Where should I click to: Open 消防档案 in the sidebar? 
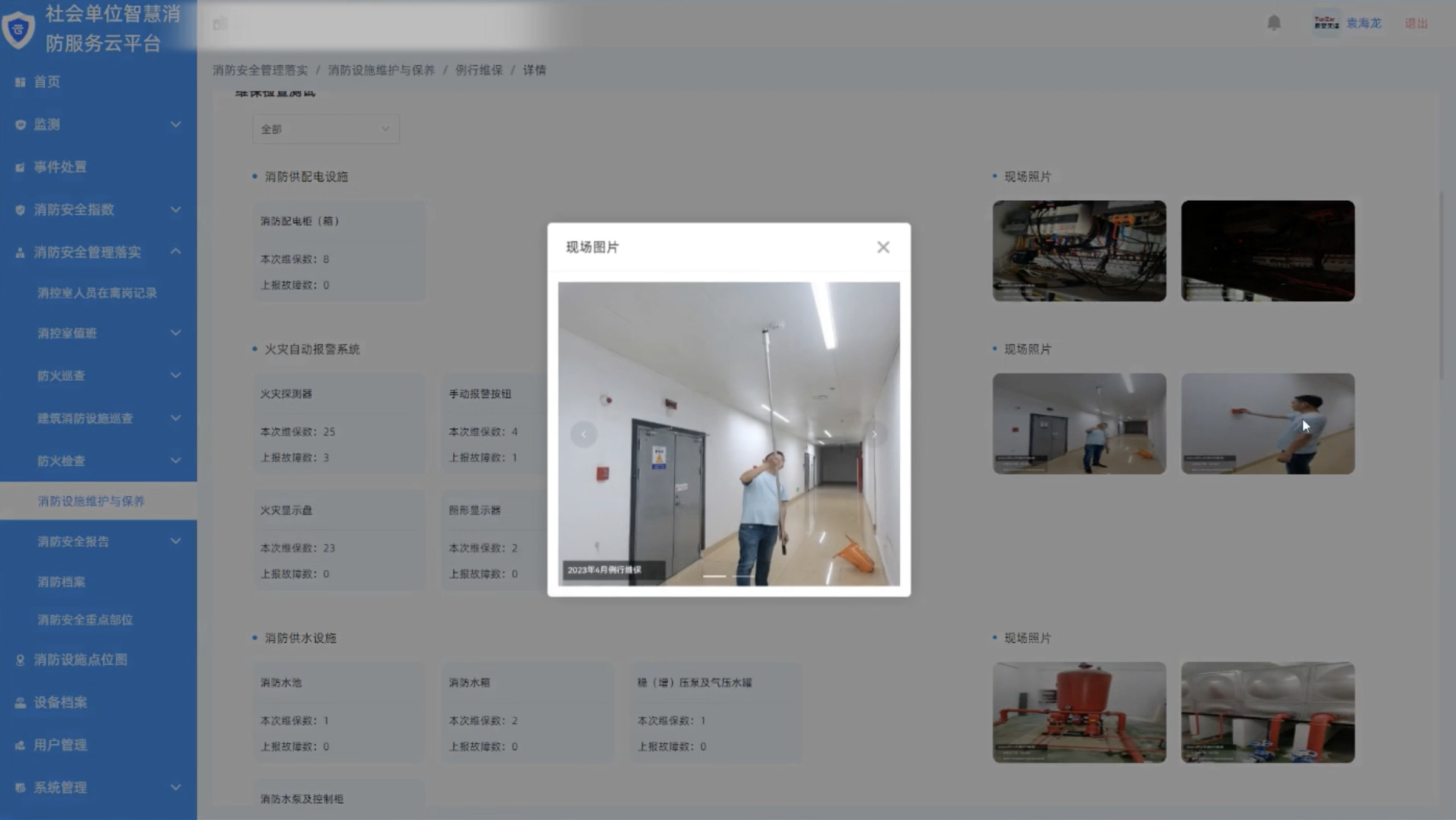61,582
